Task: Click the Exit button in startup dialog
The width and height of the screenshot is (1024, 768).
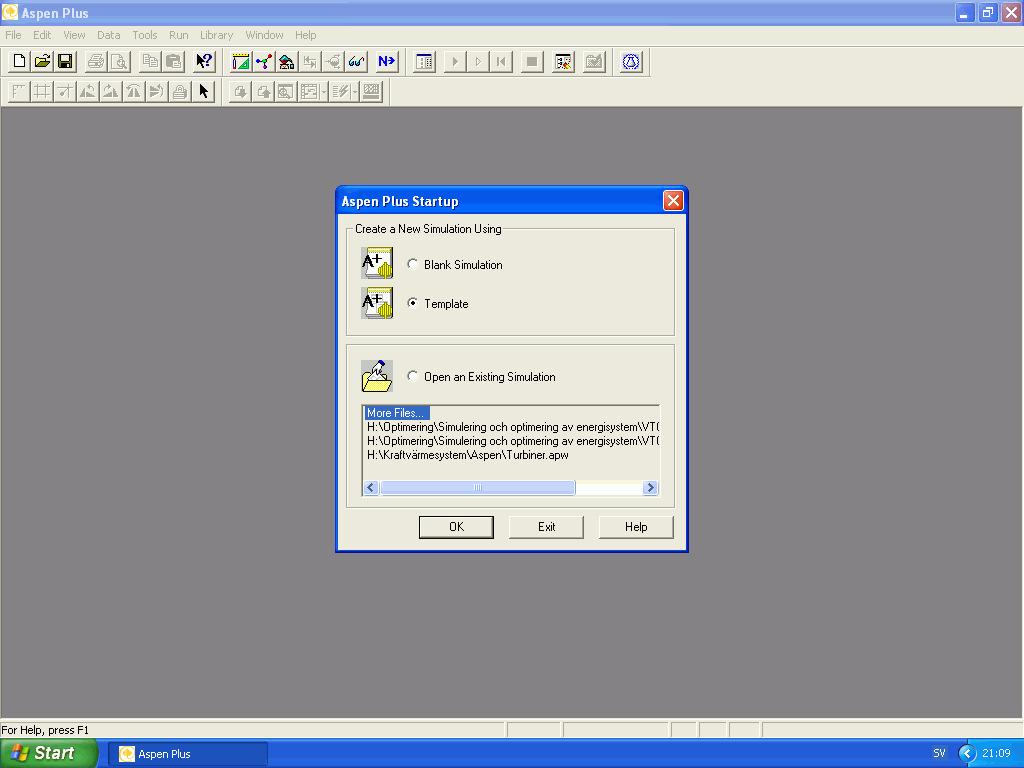Action: [546, 527]
